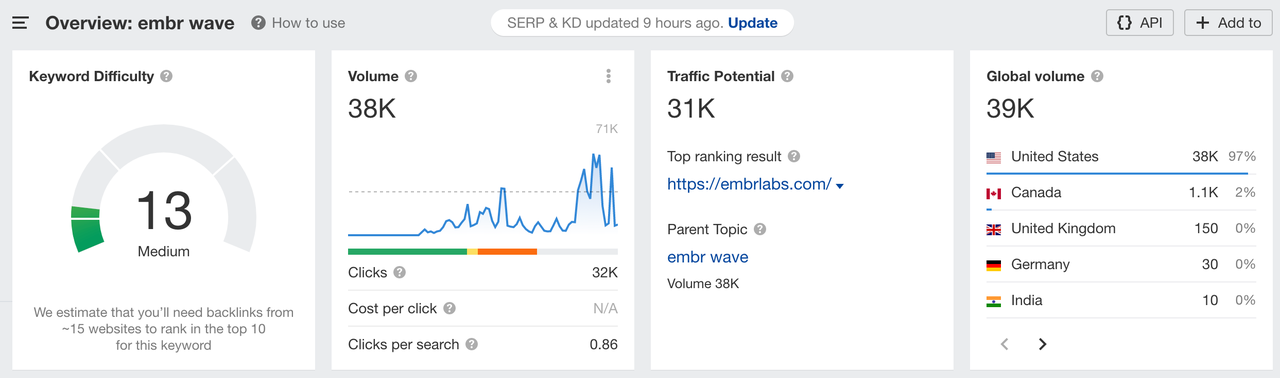
Task: Click the United States 97% share figure
Action: click(1243, 157)
